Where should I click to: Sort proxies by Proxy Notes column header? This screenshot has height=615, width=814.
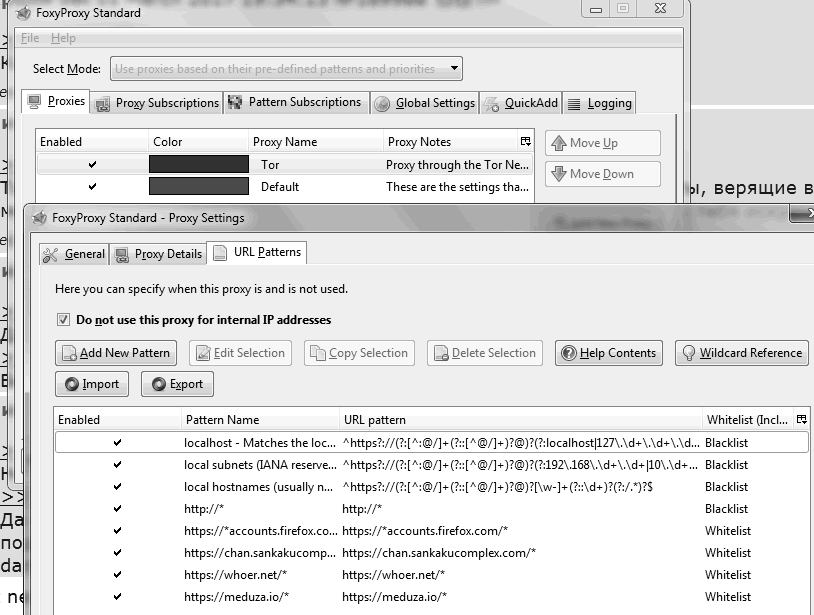tap(451, 142)
